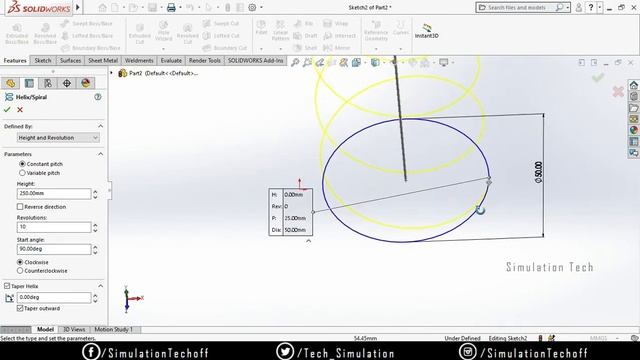Switch to the Weldments tab
640x360 pixels.
point(139,60)
